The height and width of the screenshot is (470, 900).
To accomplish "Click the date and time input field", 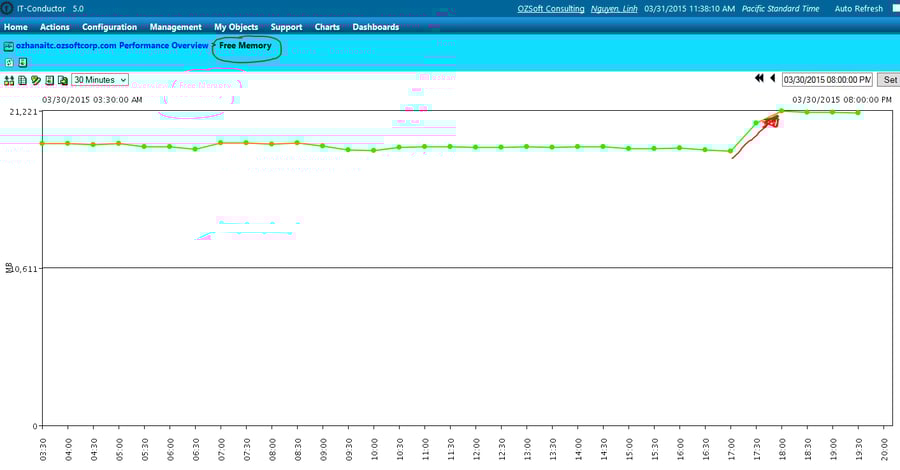I will (826, 79).
